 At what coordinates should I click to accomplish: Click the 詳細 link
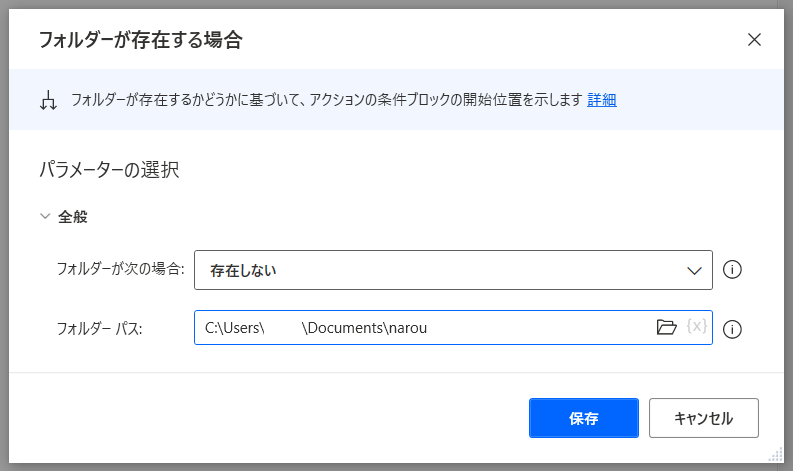(602, 100)
